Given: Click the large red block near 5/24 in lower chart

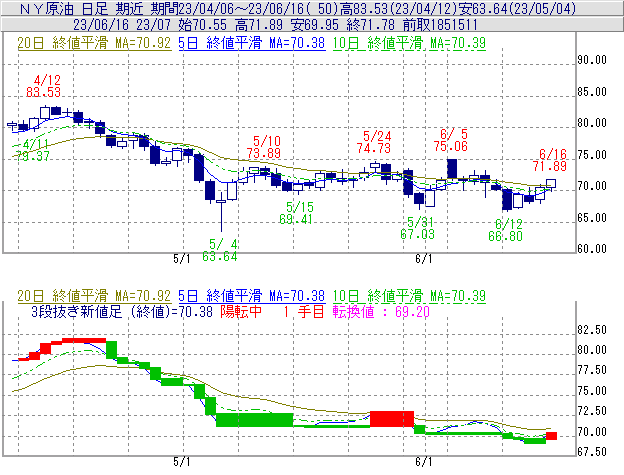Looking at the screenshot, I should (392, 419).
